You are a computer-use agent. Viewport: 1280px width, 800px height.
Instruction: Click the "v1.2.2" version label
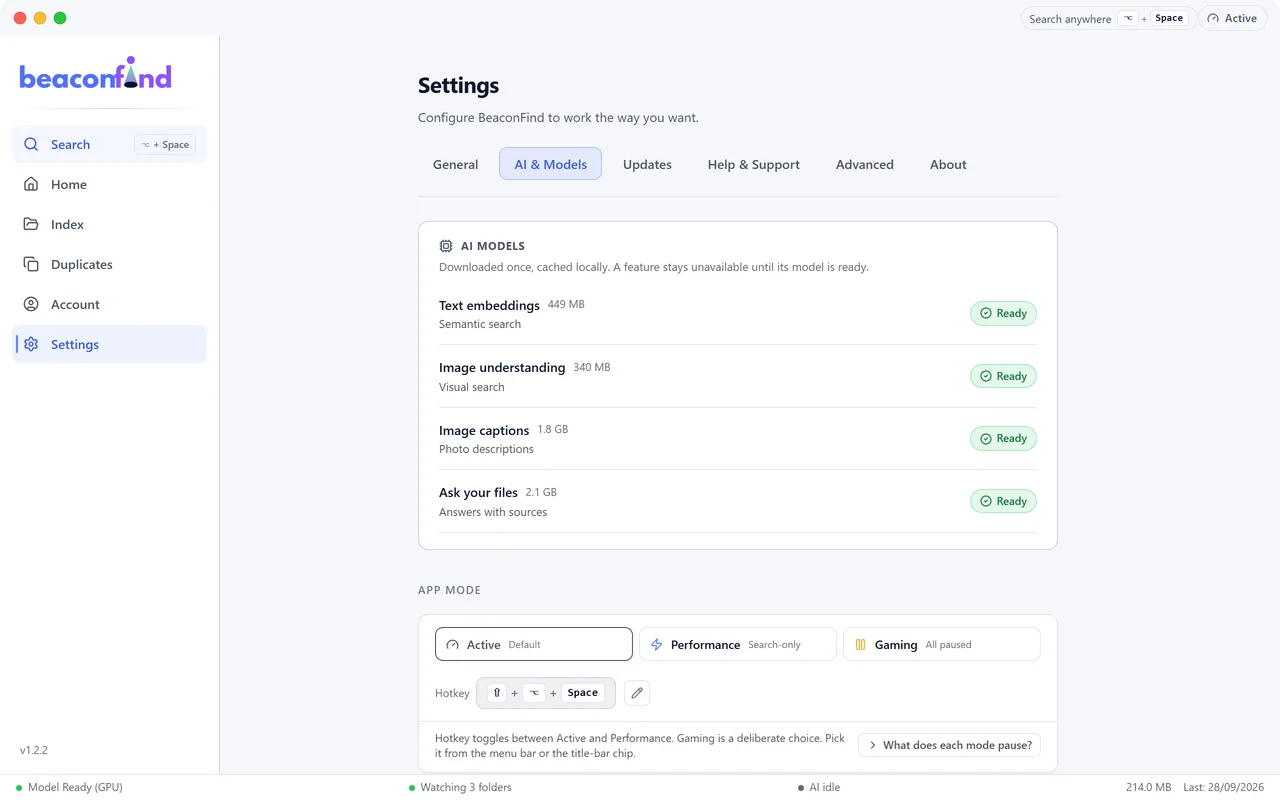tap(34, 750)
